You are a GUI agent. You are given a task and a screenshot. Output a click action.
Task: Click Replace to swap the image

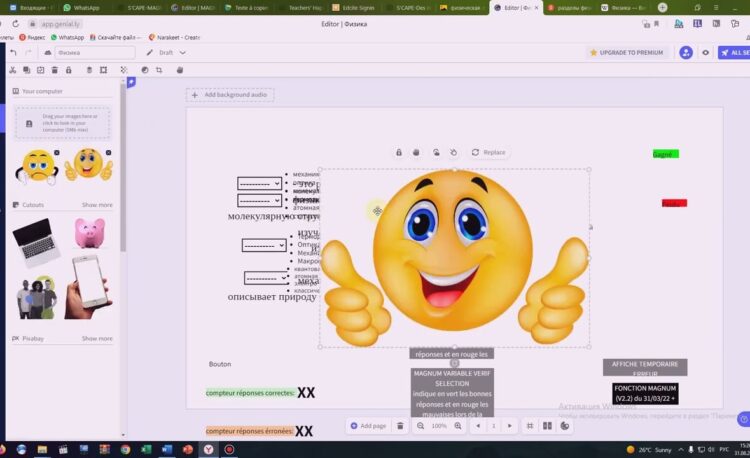[487, 152]
